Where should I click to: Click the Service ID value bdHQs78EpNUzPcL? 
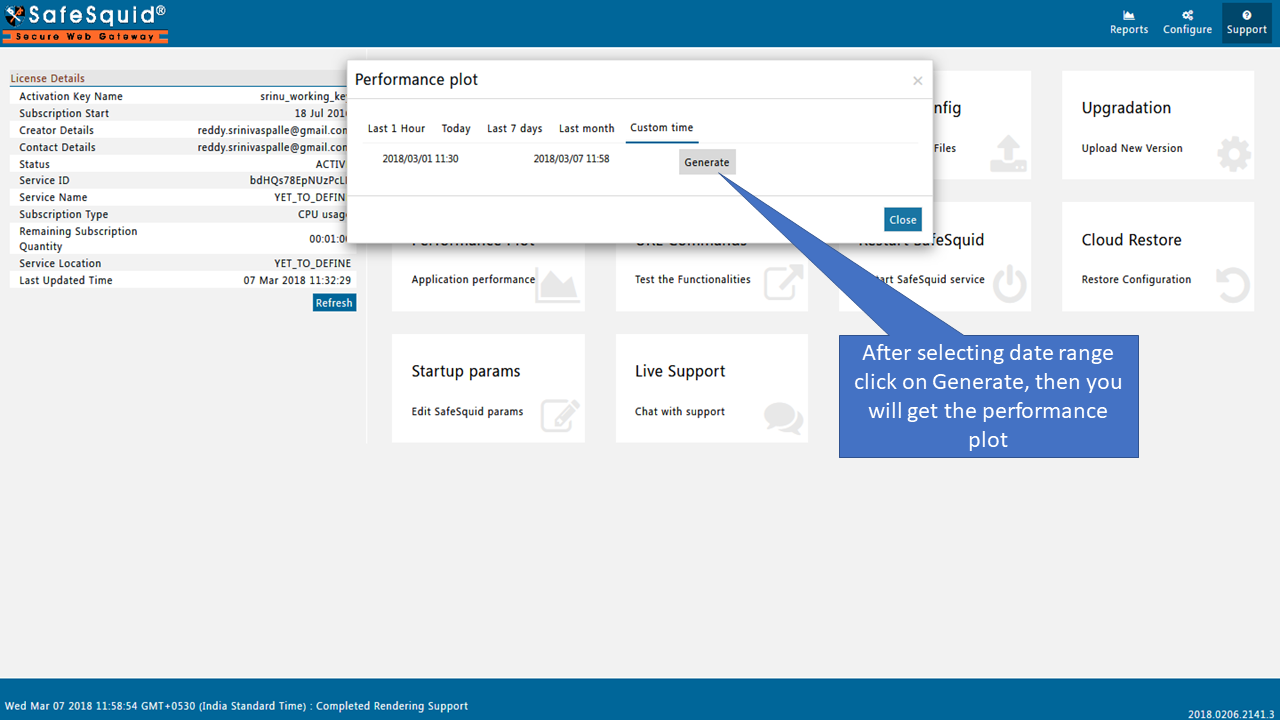pos(299,182)
